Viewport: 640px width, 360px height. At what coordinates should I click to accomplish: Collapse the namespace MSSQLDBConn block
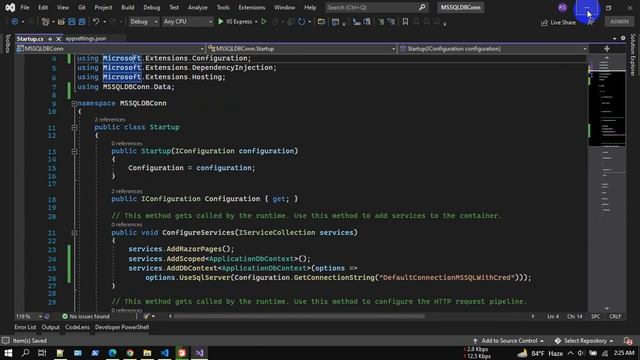point(74,104)
